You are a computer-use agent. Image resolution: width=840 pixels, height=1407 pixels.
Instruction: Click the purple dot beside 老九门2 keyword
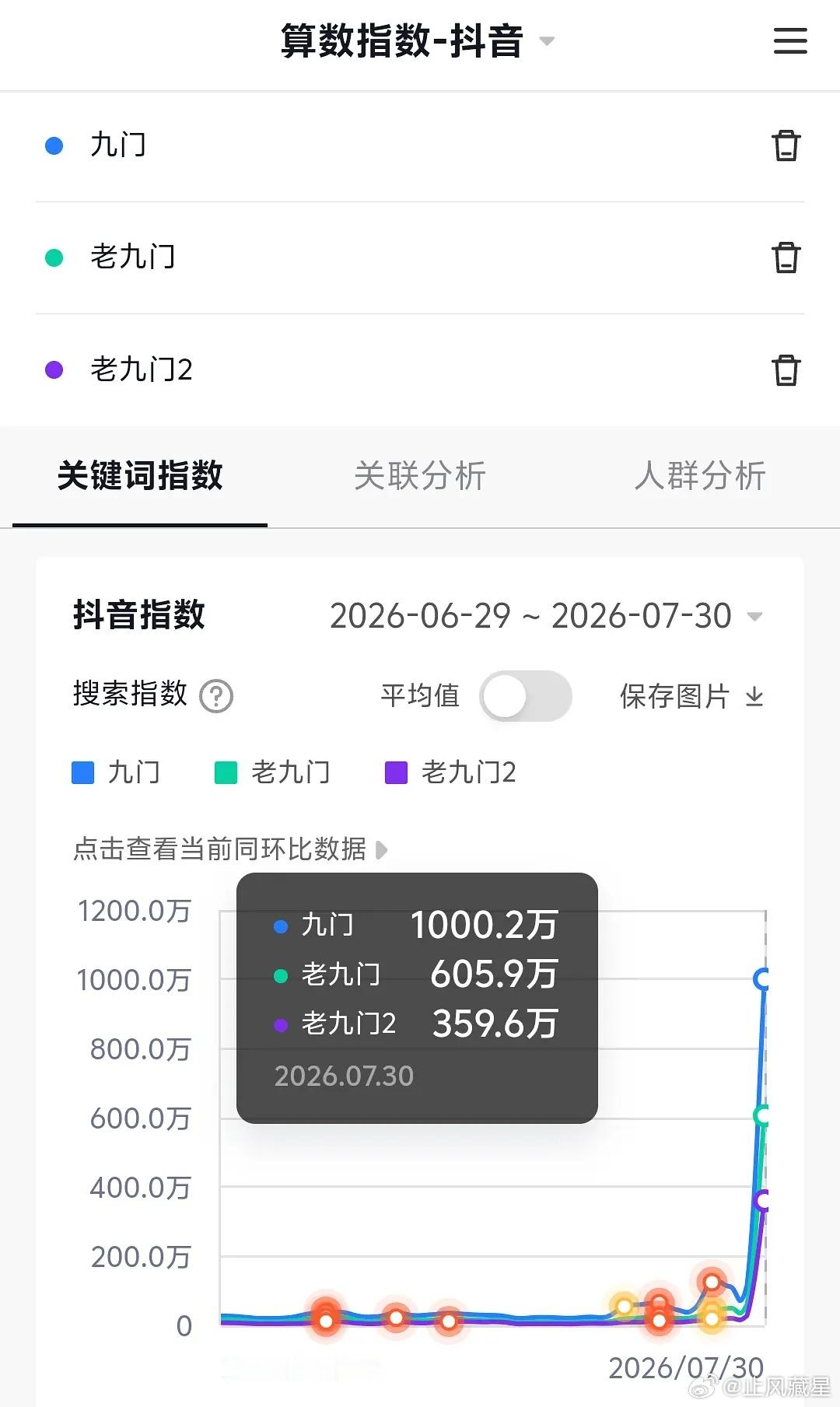pyautogui.click(x=54, y=369)
